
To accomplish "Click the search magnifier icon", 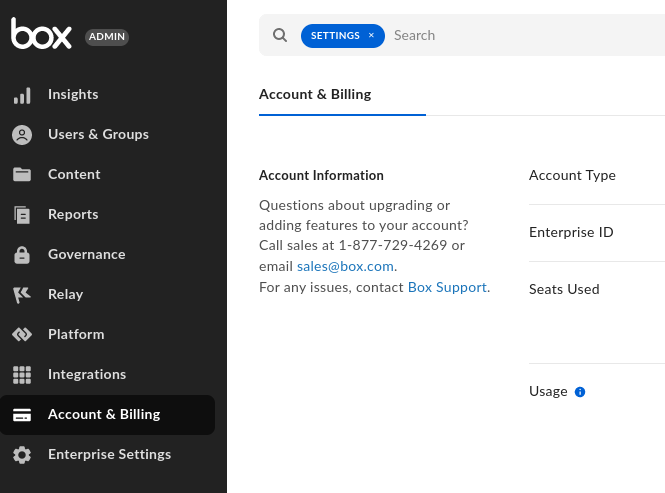I will [x=280, y=35].
